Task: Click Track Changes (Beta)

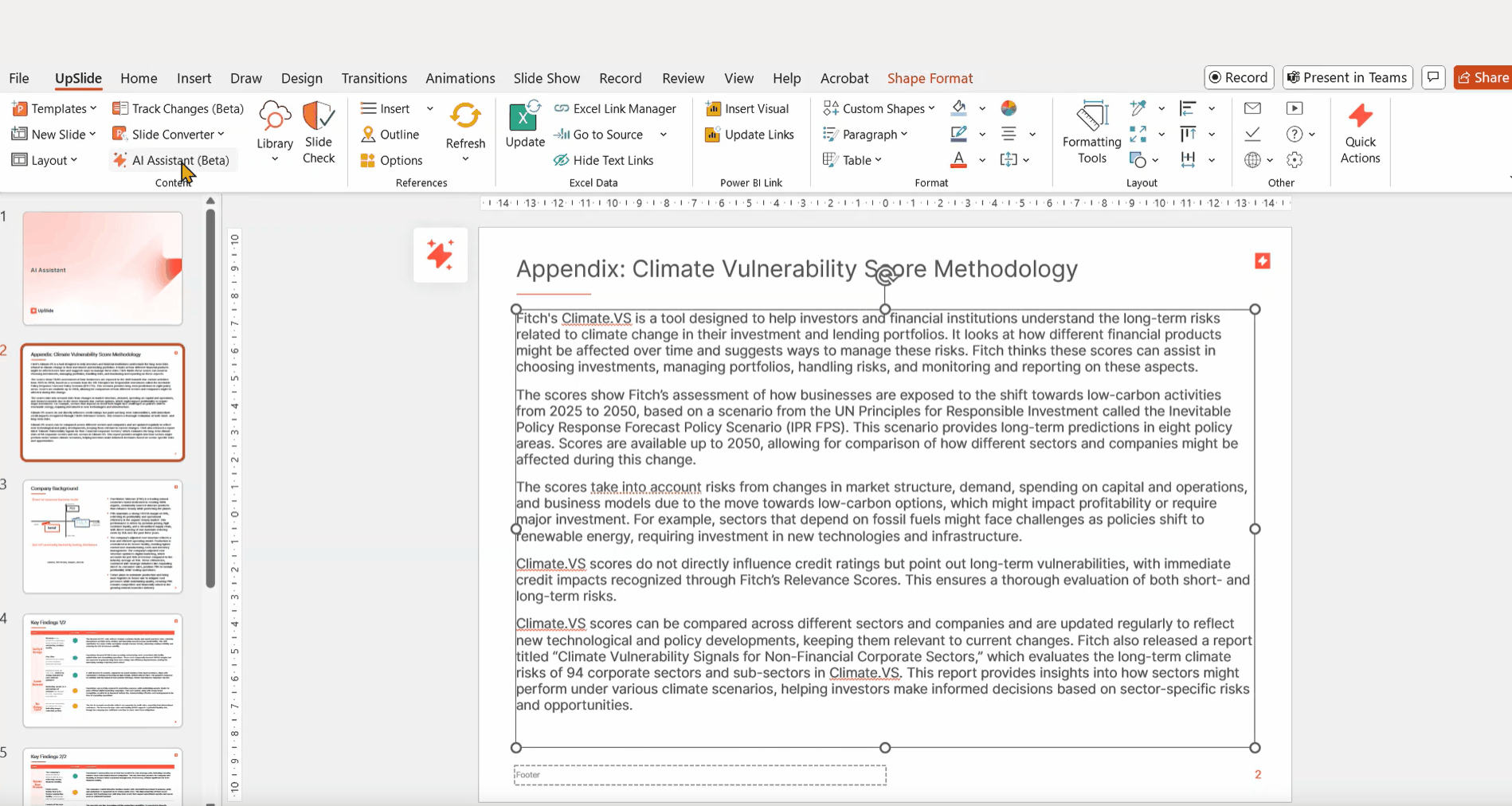Action: click(178, 108)
